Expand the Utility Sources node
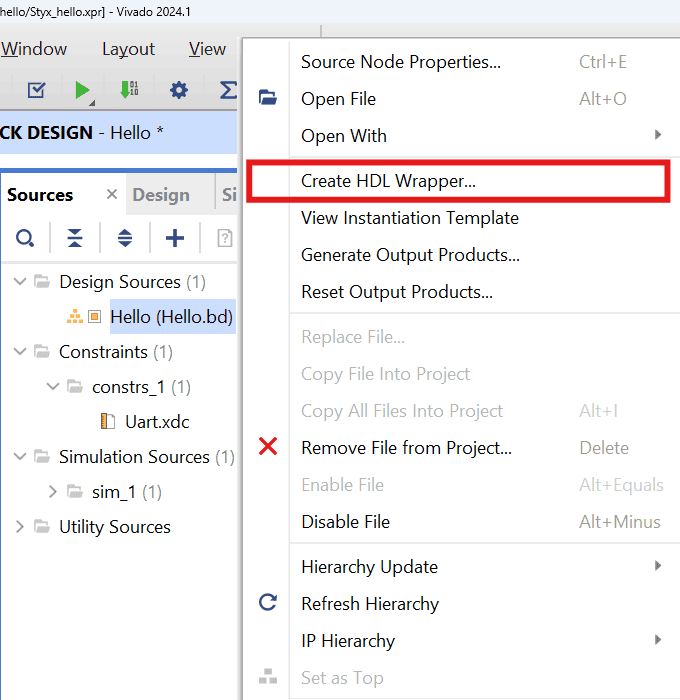This screenshot has height=700, width=680. coord(20,527)
